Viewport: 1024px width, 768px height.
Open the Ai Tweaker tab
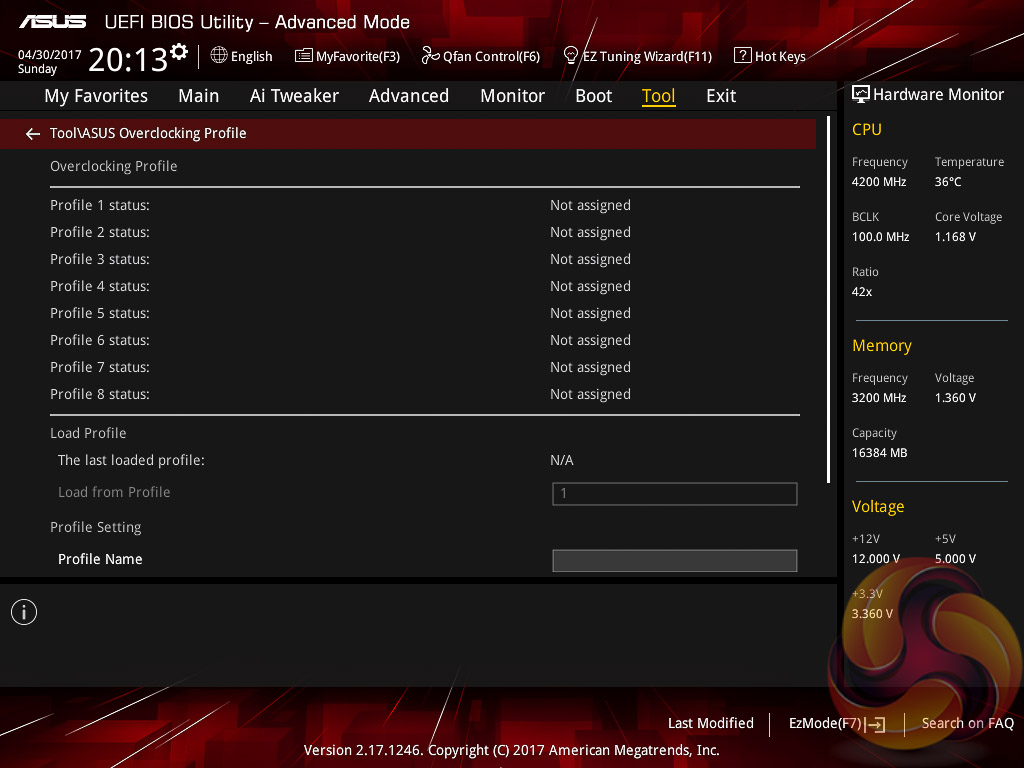click(294, 96)
